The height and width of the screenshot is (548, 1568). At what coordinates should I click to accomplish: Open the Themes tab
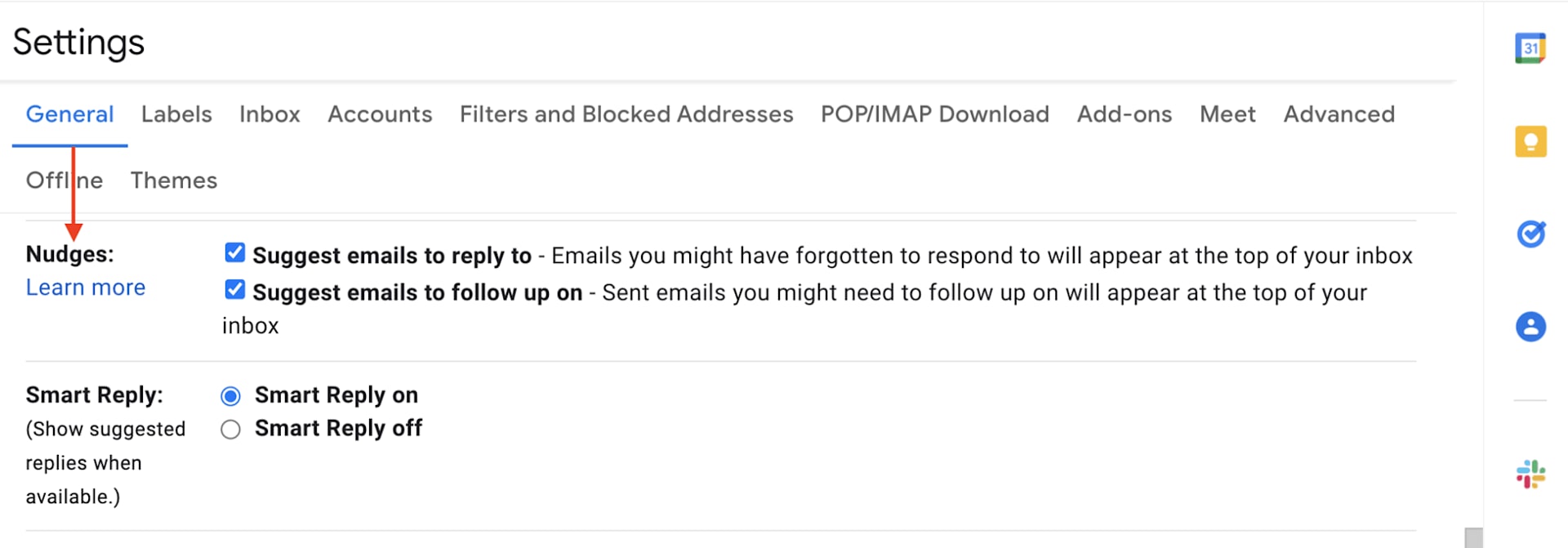(x=174, y=180)
